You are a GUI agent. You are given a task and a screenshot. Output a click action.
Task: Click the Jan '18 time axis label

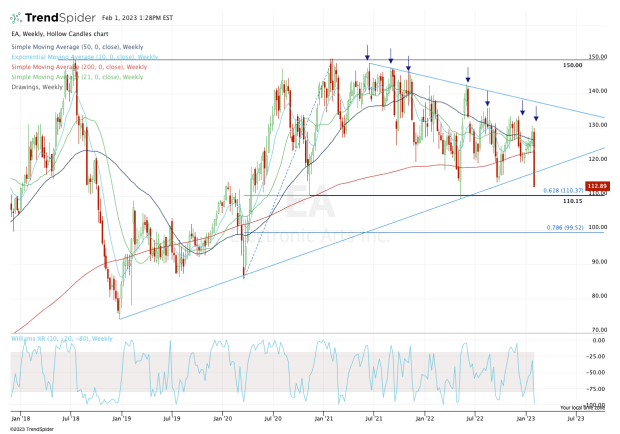(x=20, y=419)
